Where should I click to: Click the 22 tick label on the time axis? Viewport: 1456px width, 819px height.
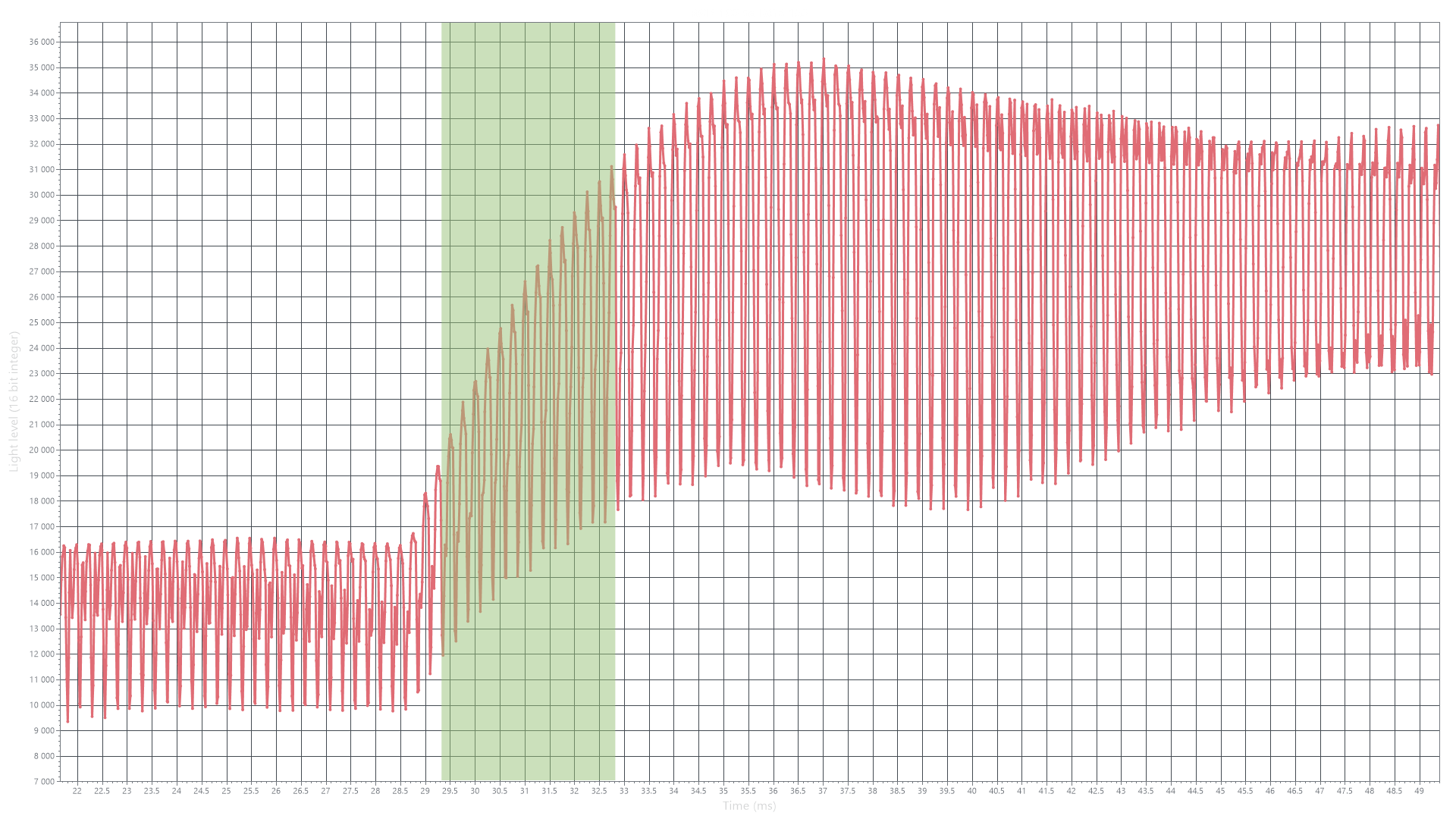[x=77, y=791]
